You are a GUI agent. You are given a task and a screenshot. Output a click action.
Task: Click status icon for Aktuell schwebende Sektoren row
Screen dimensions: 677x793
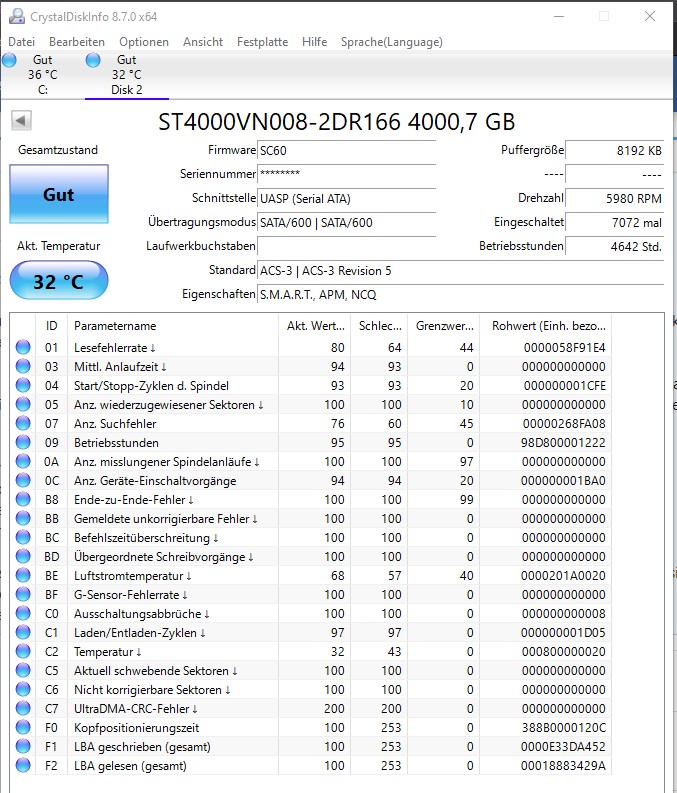click(23, 670)
